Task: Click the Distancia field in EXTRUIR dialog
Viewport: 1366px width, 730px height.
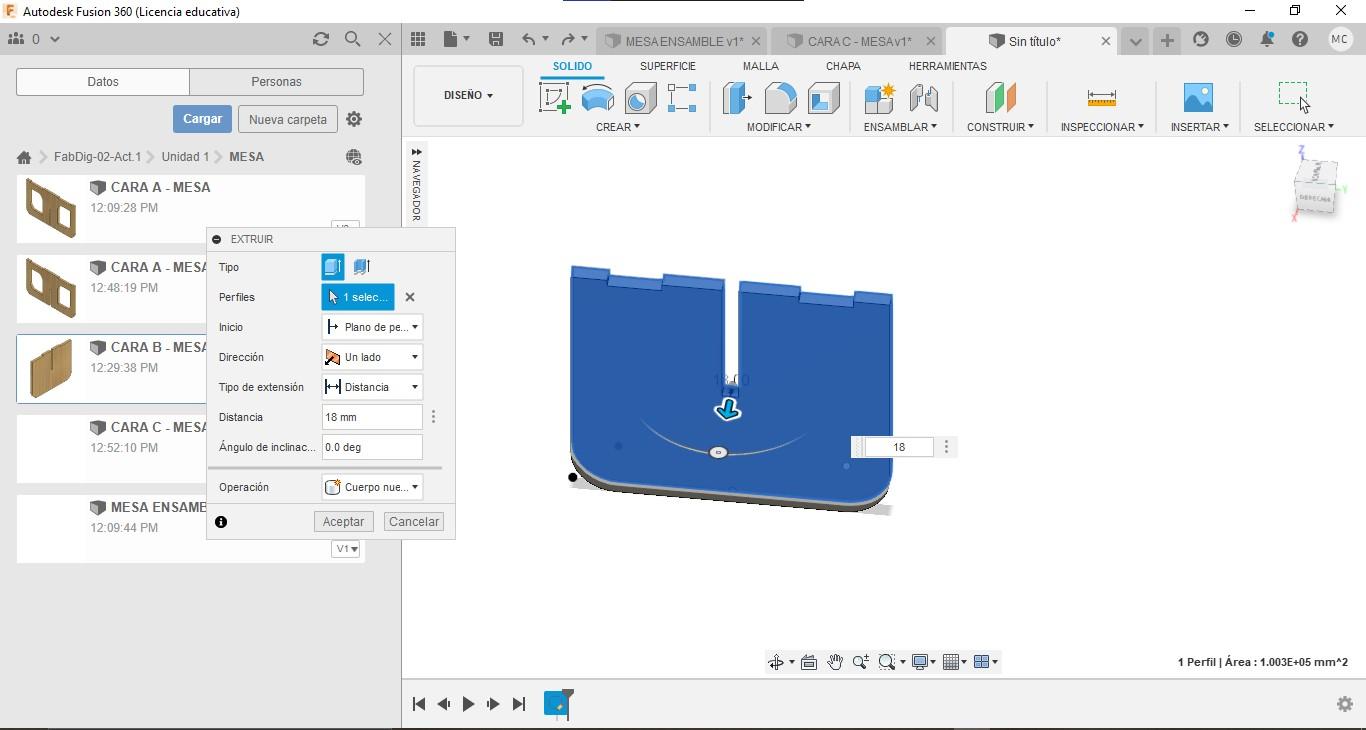Action: (372, 417)
